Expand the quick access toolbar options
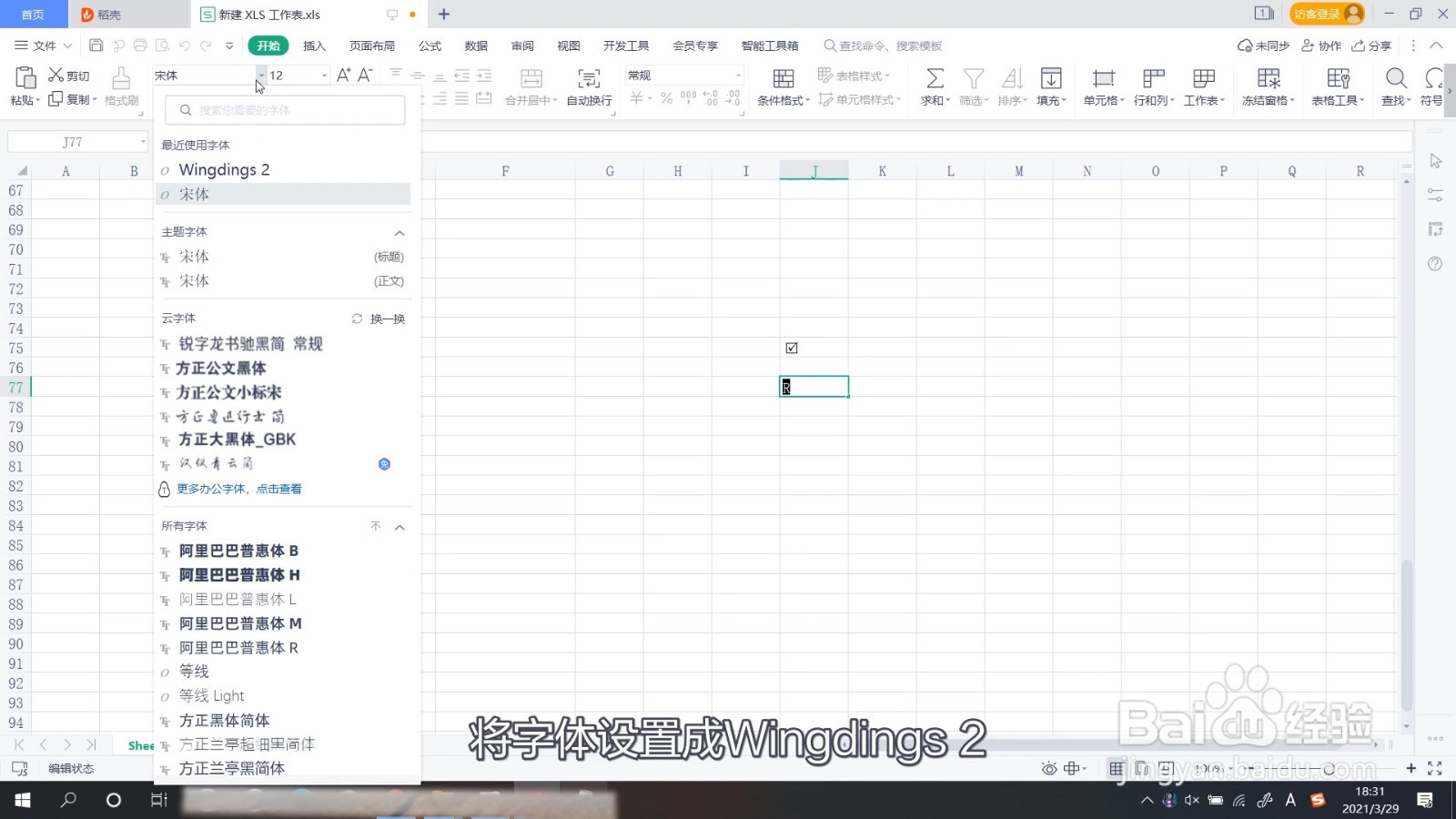1456x819 pixels. (229, 45)
